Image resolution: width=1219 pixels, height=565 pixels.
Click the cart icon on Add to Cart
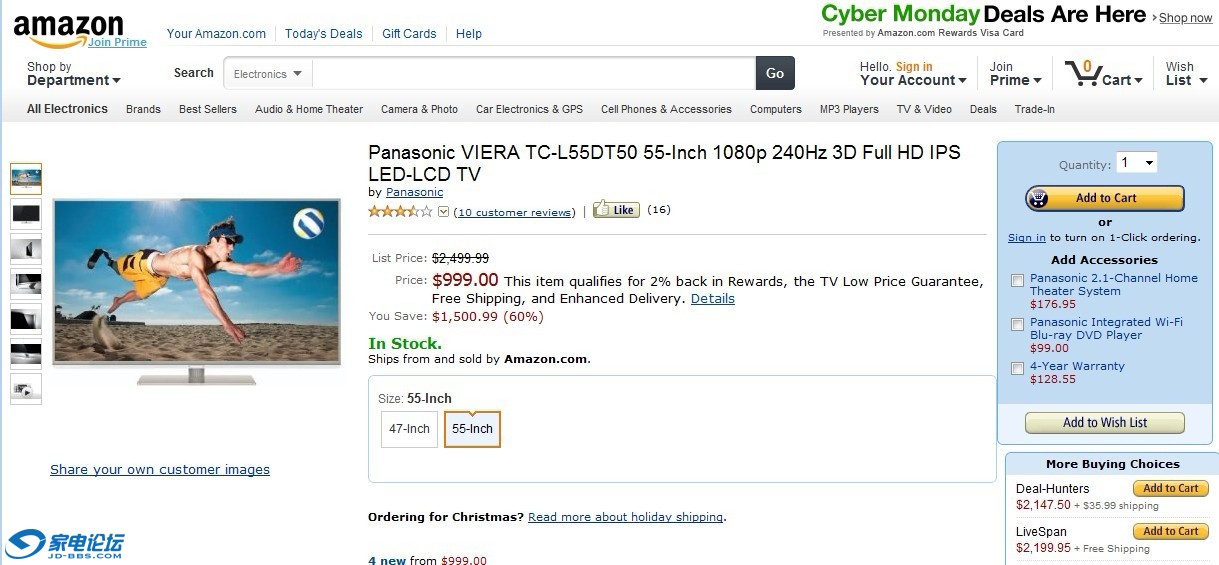pyautogui.click(x=1039, y=198)
